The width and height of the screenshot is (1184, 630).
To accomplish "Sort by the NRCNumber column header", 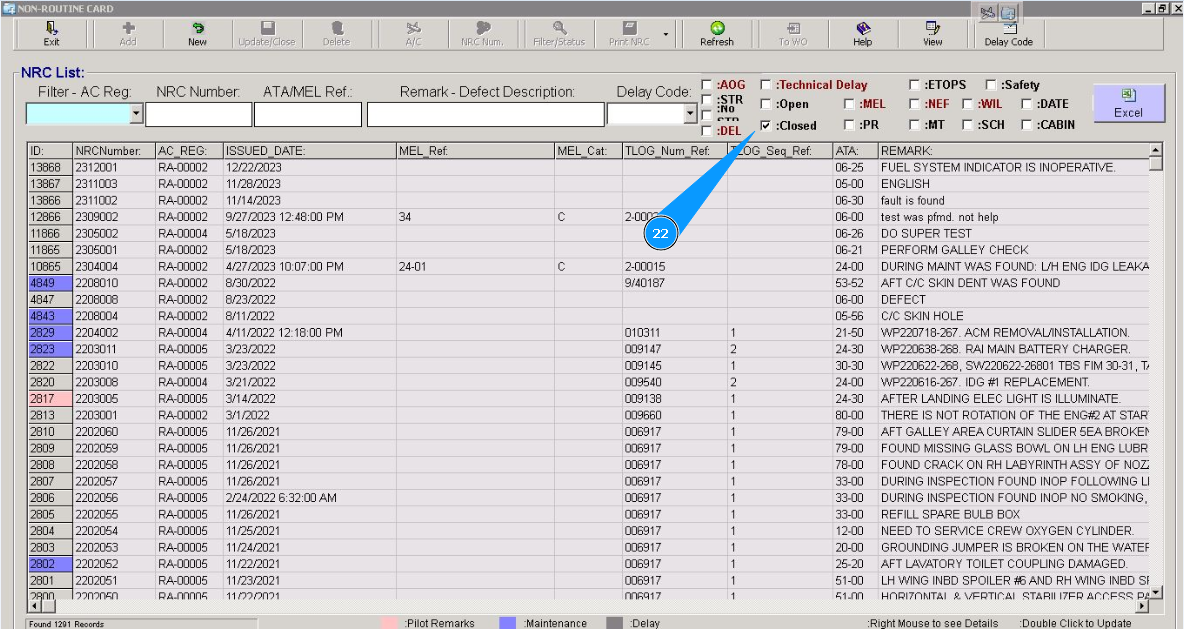I will (x=114, y=151).
